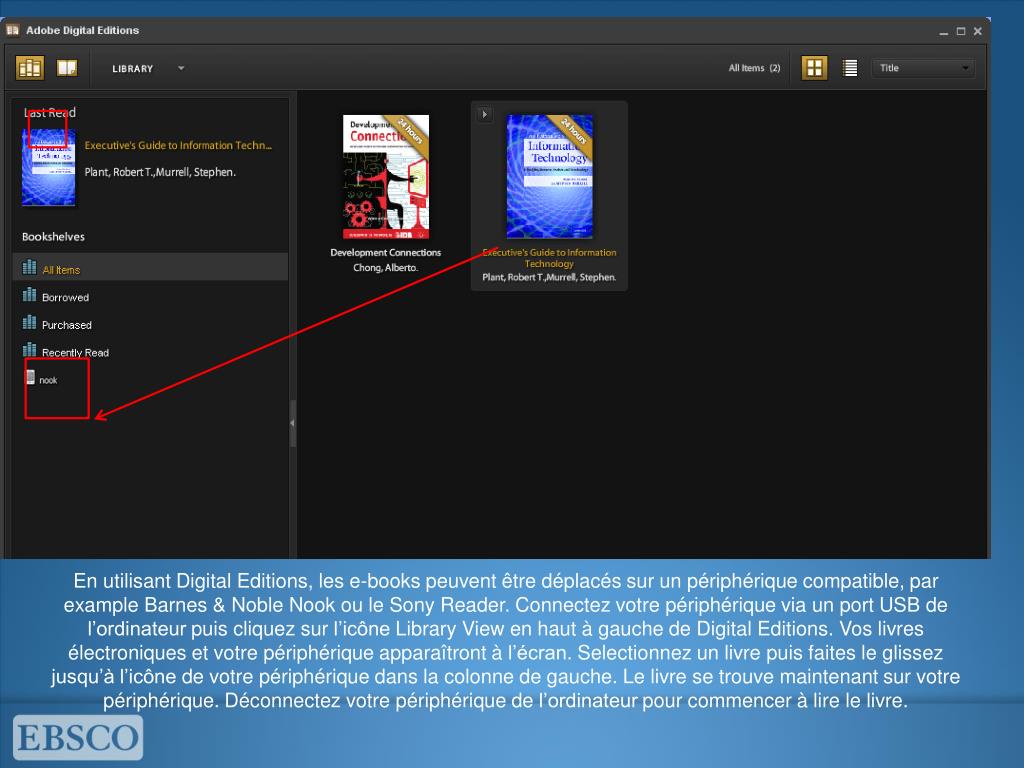Click the Purchased bookshelf icon
1024x768 pixels.
(x=29, y=322)
